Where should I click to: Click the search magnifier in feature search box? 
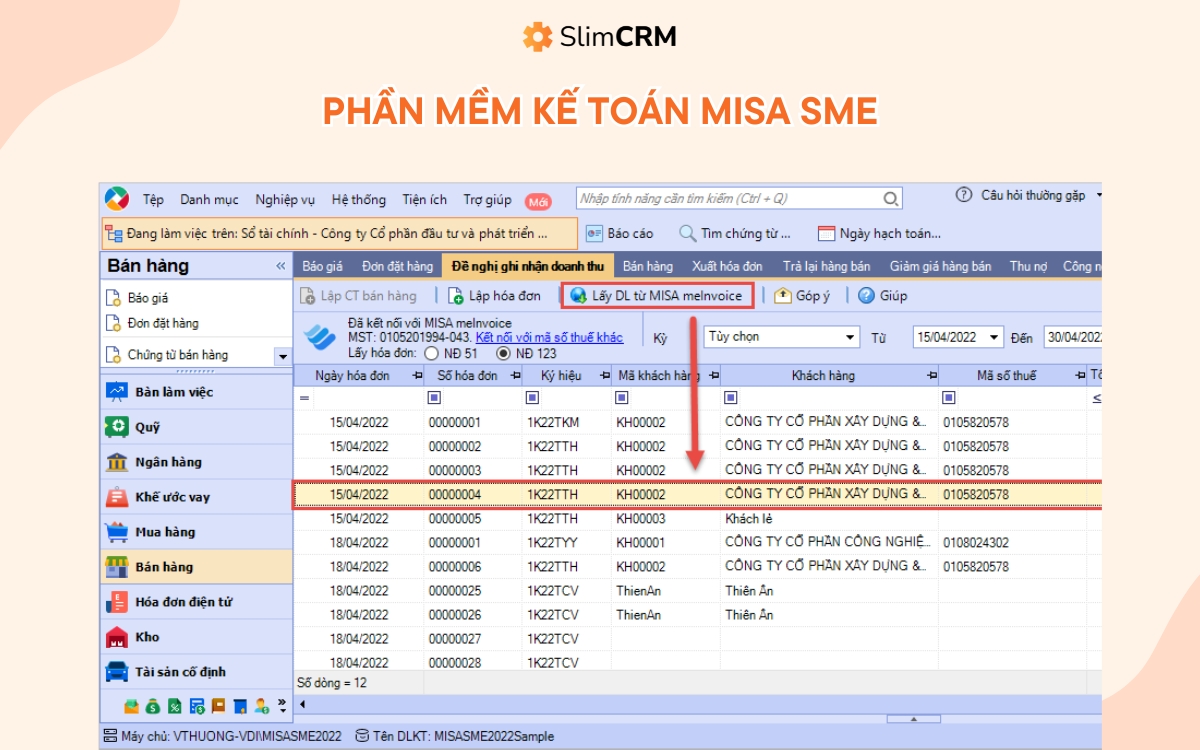click(890, 199)
